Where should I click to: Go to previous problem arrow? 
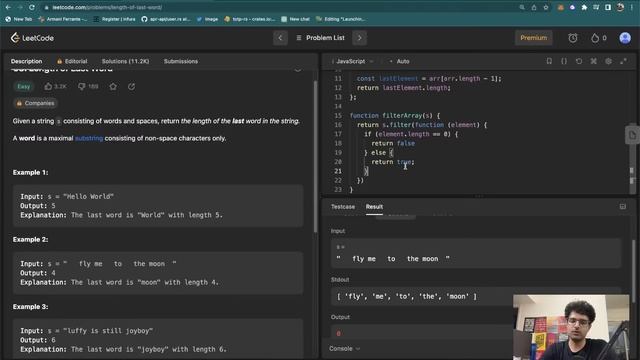click(x=280, y=38)
